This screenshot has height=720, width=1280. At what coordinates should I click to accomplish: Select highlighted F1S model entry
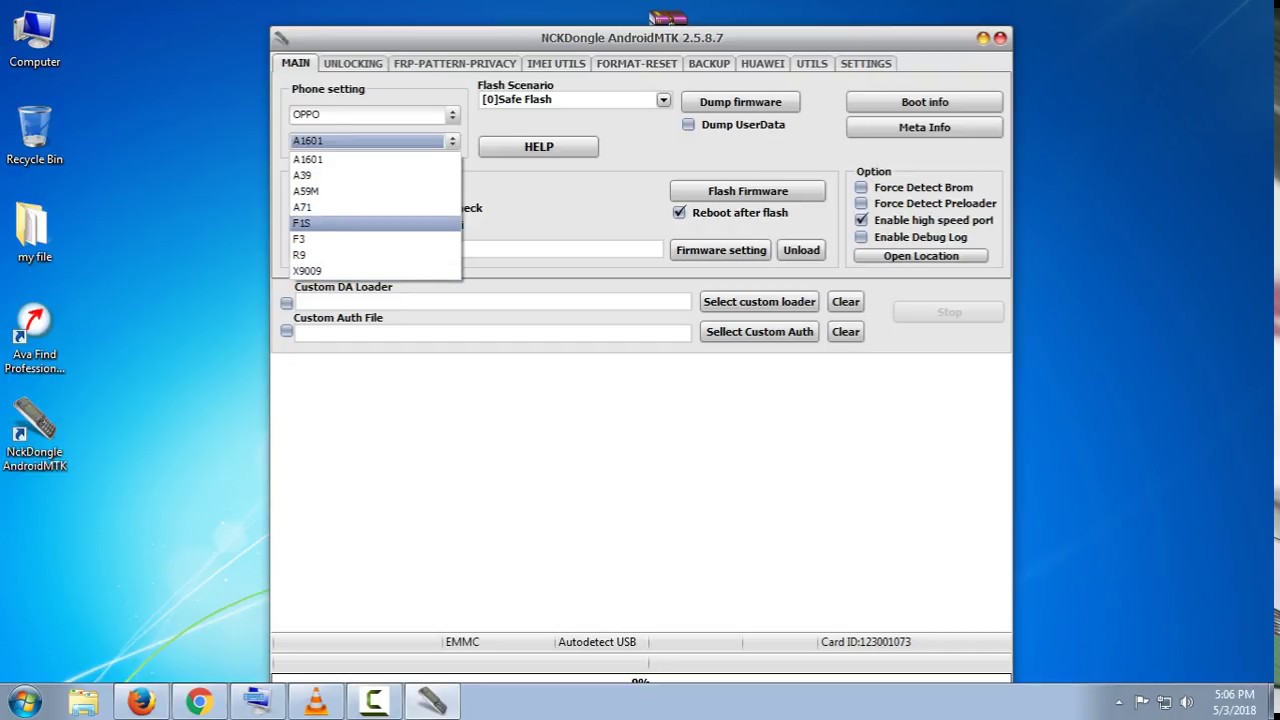coord(376,223)
